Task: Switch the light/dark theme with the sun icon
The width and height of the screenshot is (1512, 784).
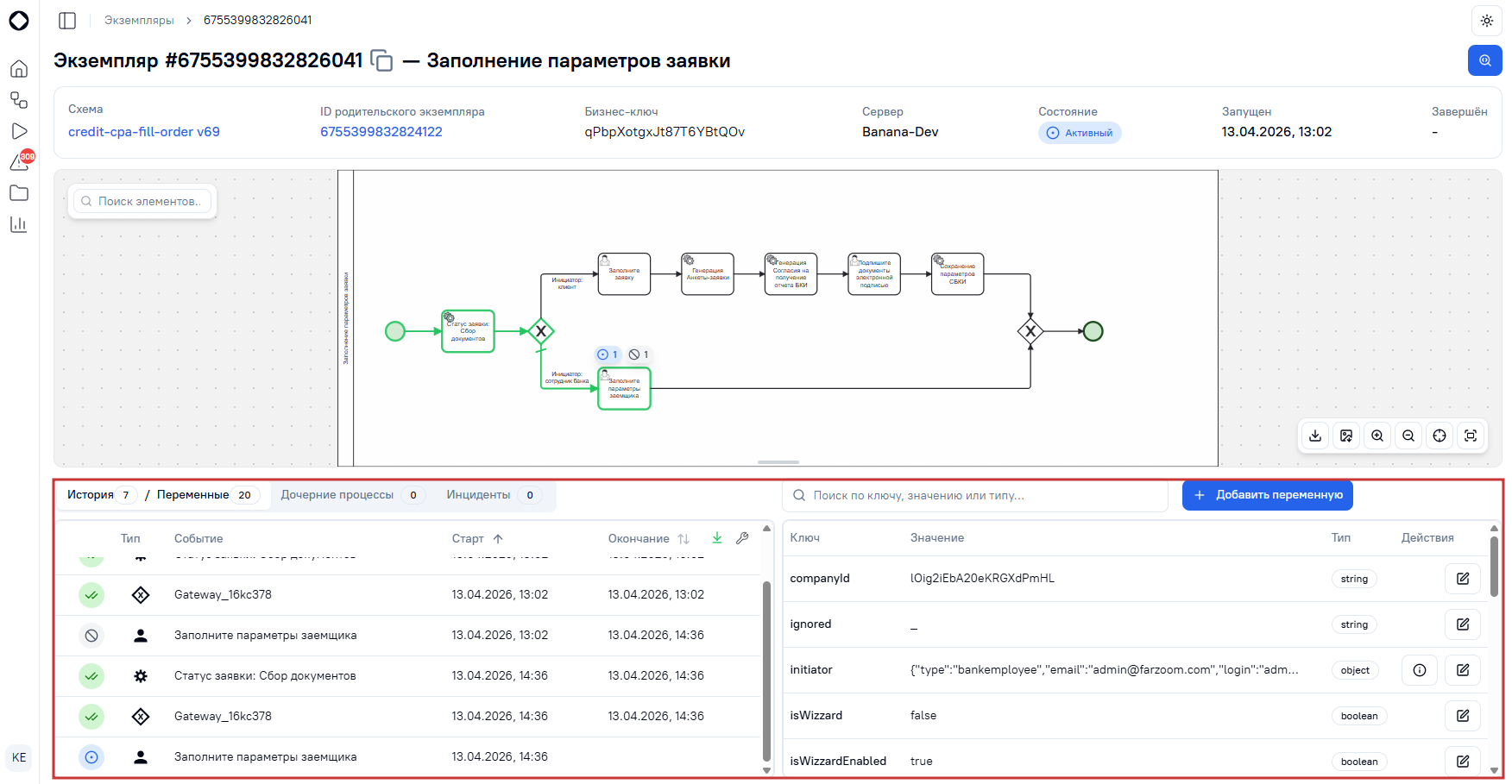Action: click(x=1486, y=21)
